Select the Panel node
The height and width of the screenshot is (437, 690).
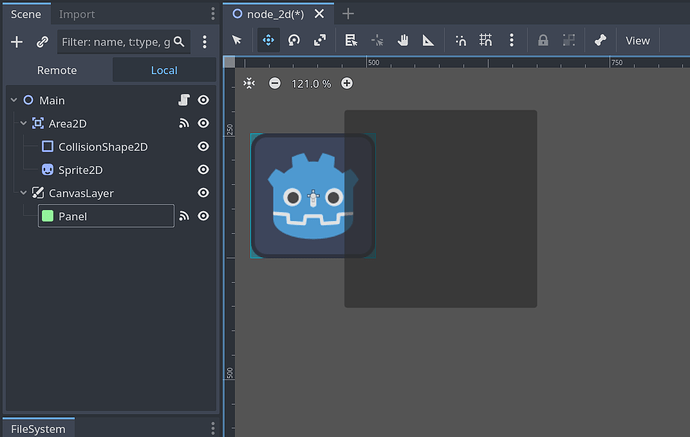(x=73, y=217)
